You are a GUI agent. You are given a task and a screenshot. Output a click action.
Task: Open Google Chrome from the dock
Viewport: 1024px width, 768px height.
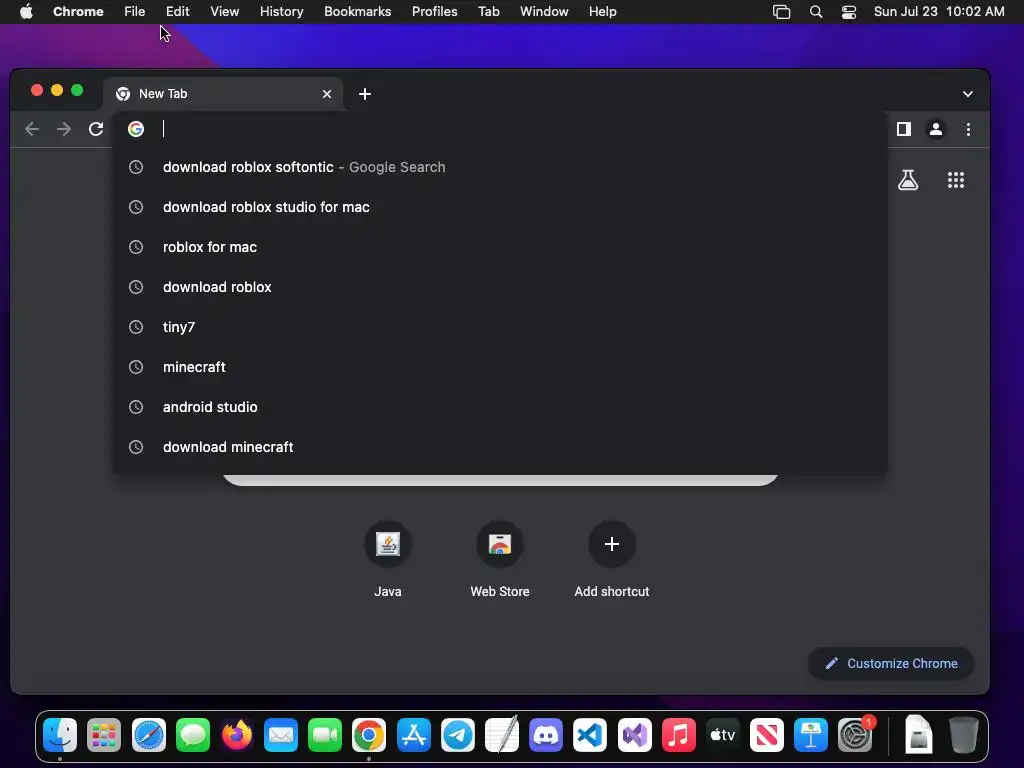coord(369,735)
